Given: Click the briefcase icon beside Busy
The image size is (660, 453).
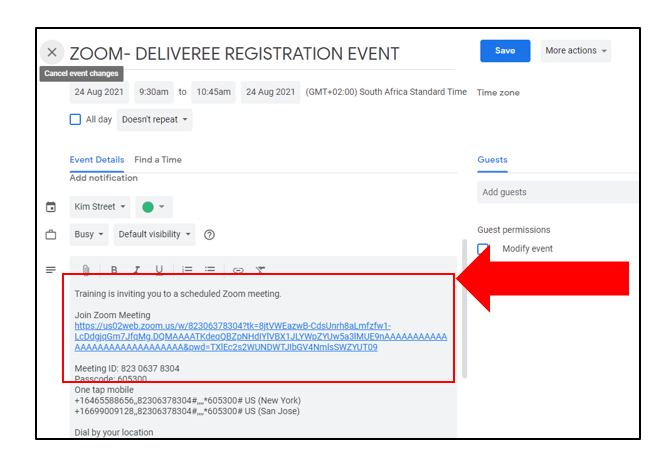Looking at the screenshot, I should (51, 234).
